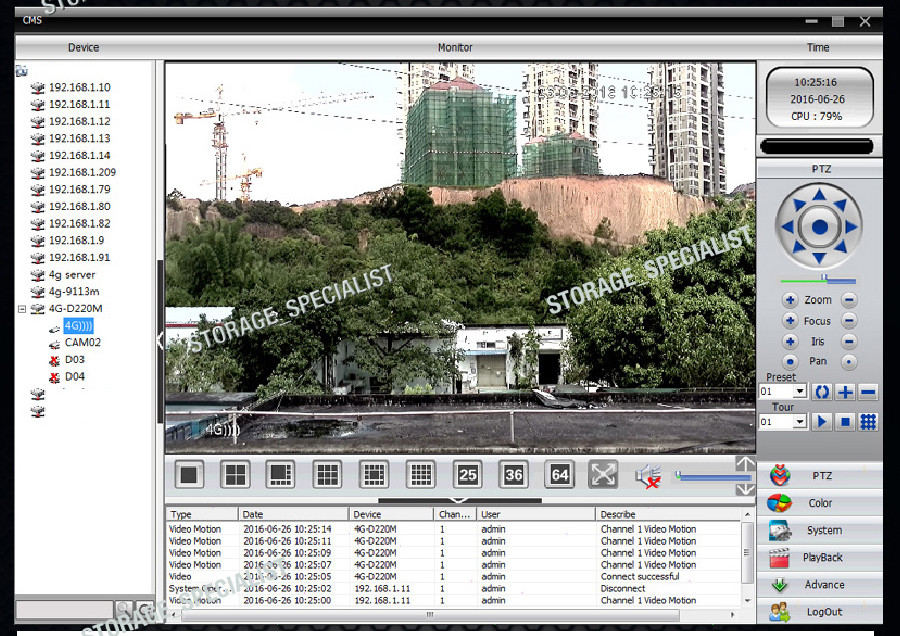This screenshot has width=900, height=636.
Task: Move PTZ camera up
Action: (819, 195)
